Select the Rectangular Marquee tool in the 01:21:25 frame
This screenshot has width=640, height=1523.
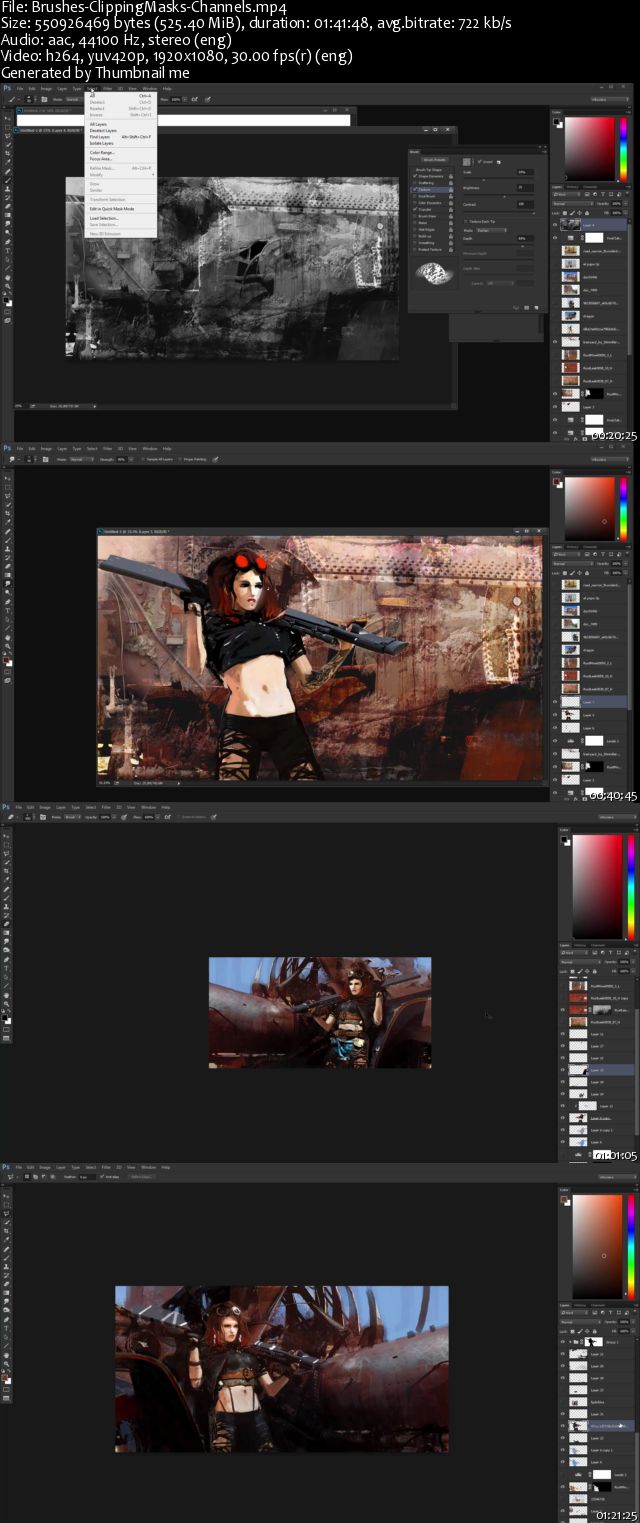[x=7, y=1207]
